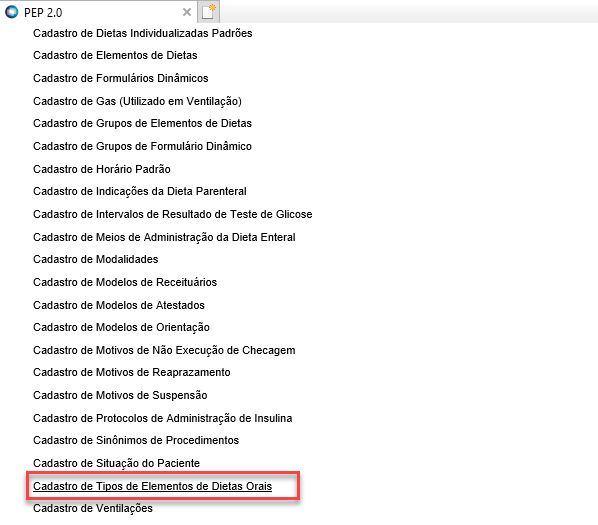Open Cadastro de Indicações da Dieta Parenteral
Screen dimensions: 598x525
pos(140,191)
